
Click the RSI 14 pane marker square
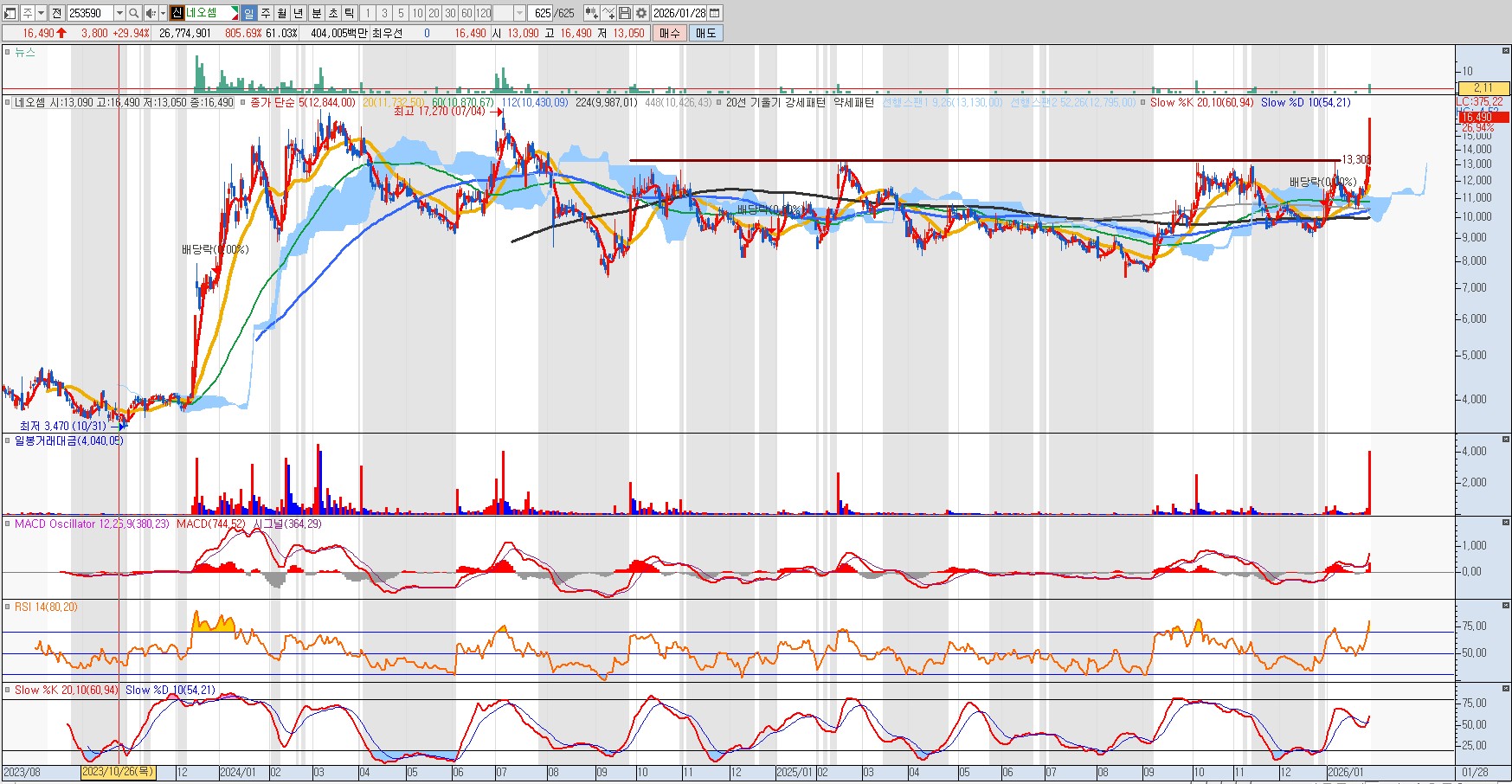tap(8, 607)
